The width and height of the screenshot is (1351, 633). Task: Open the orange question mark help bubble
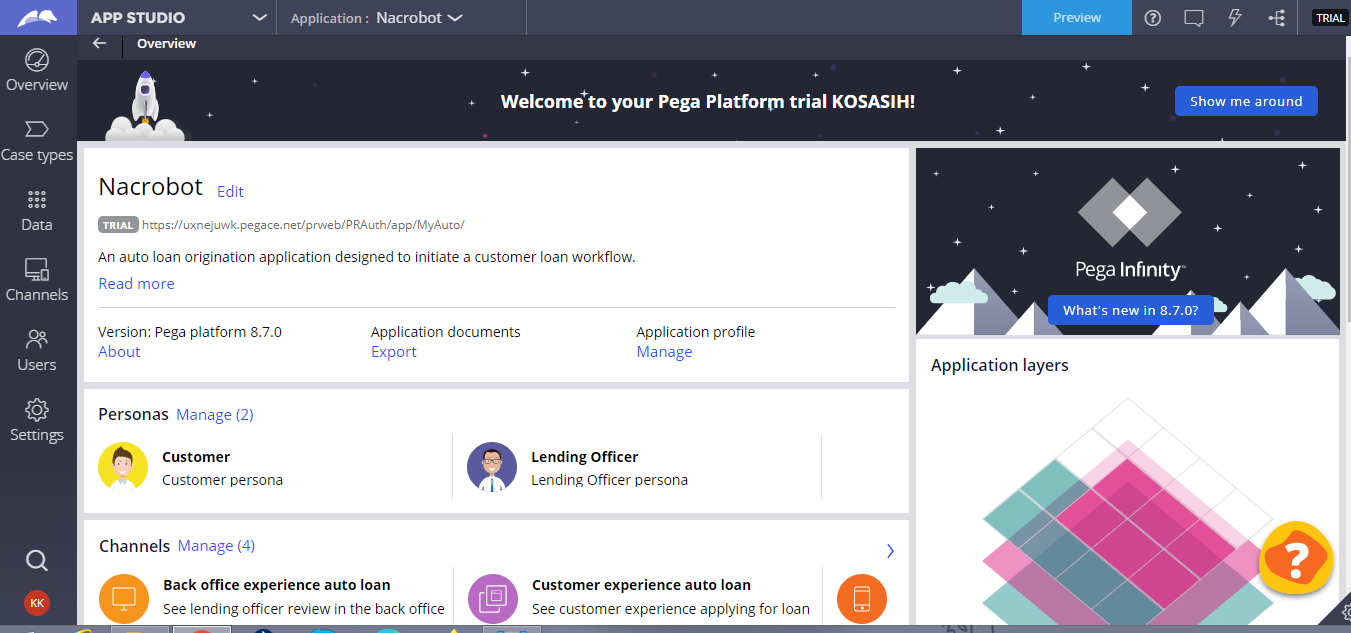click(1297, 559)
